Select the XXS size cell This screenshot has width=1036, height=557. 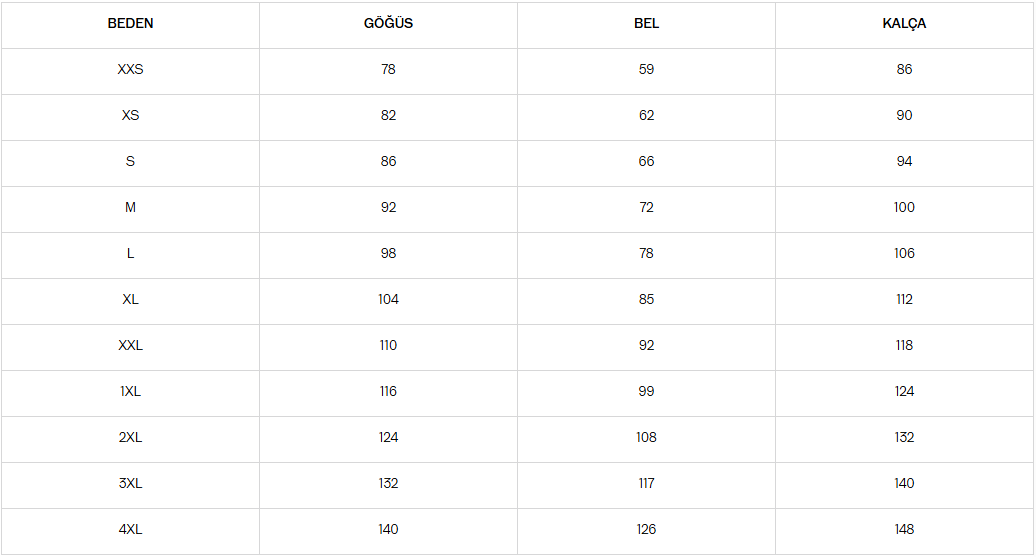(130, 69)
